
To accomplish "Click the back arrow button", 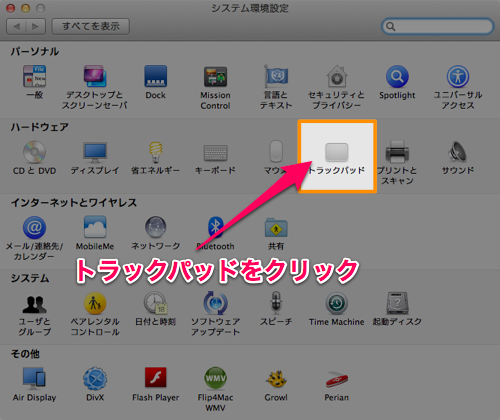I will click(x=16, y=26).
